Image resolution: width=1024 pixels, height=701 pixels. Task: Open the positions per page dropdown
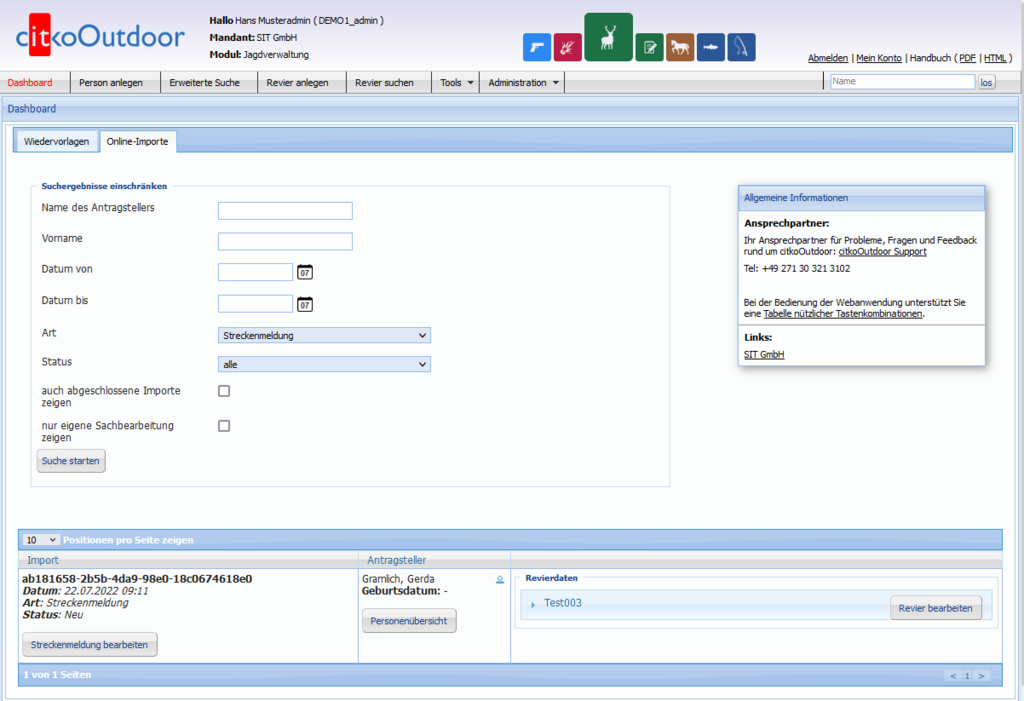click(x=41, y=540)
